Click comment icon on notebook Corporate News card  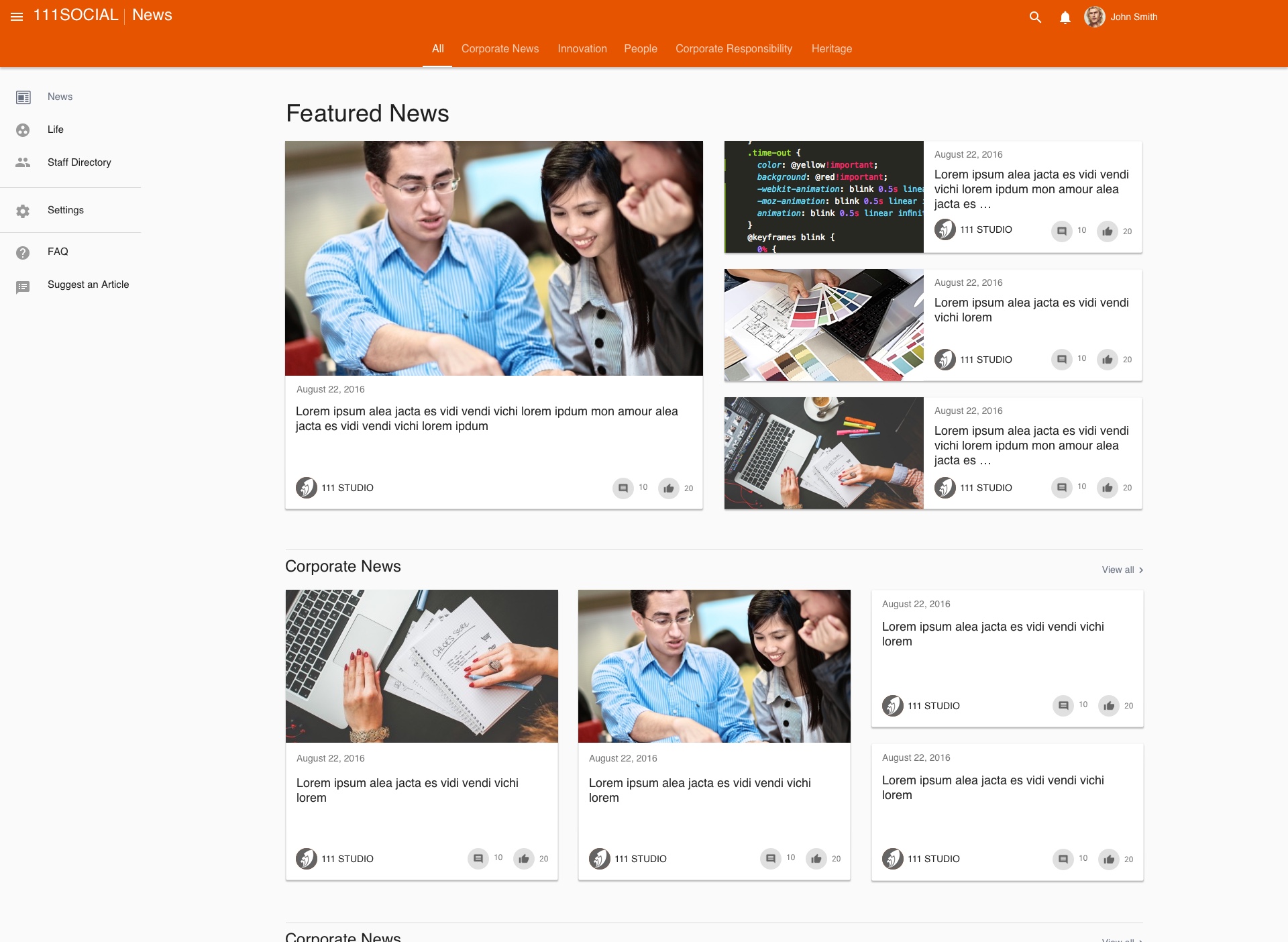coord(478,858)
